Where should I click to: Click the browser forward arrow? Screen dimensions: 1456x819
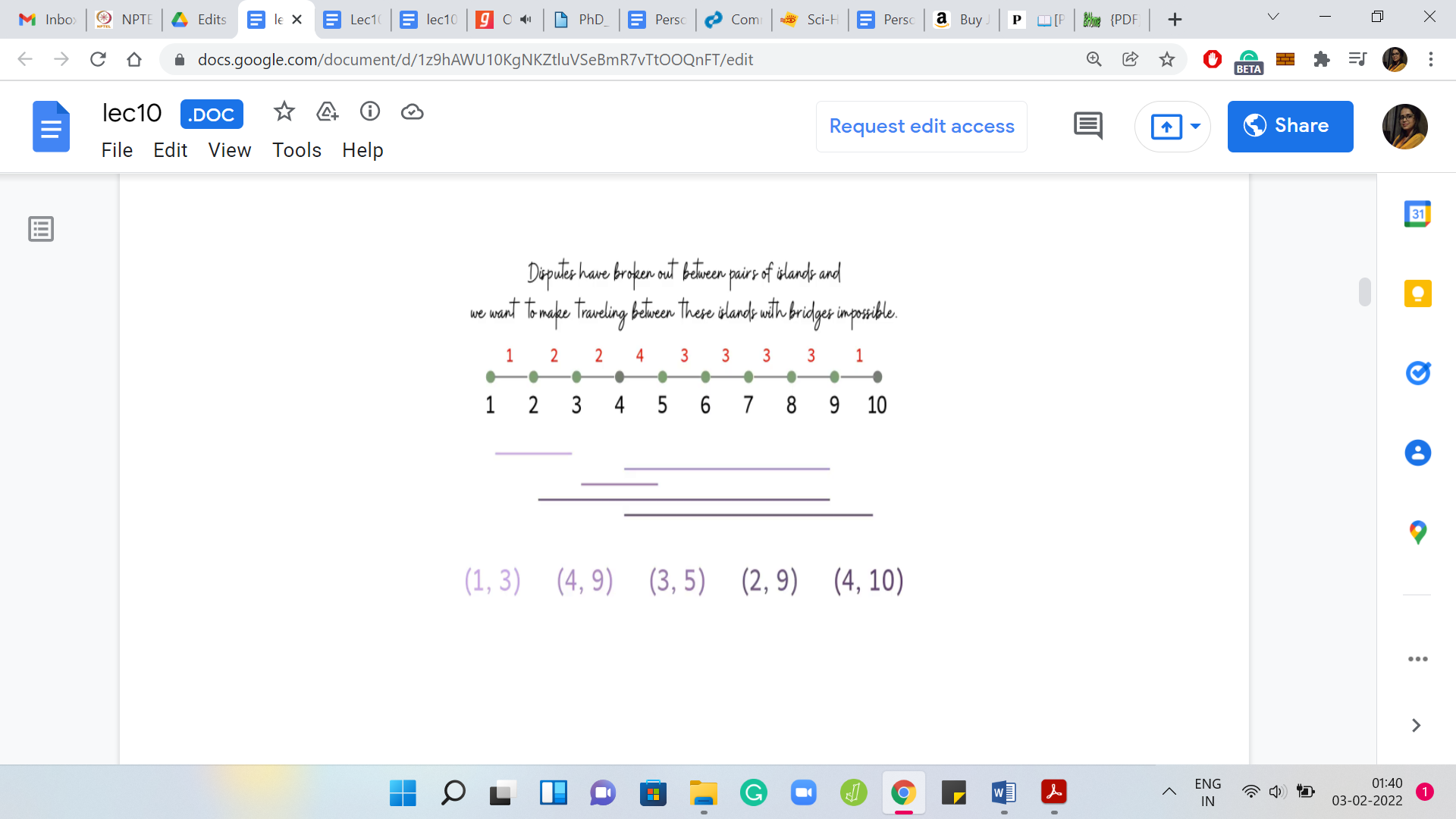pyautogui.click(x=61, y=59)
